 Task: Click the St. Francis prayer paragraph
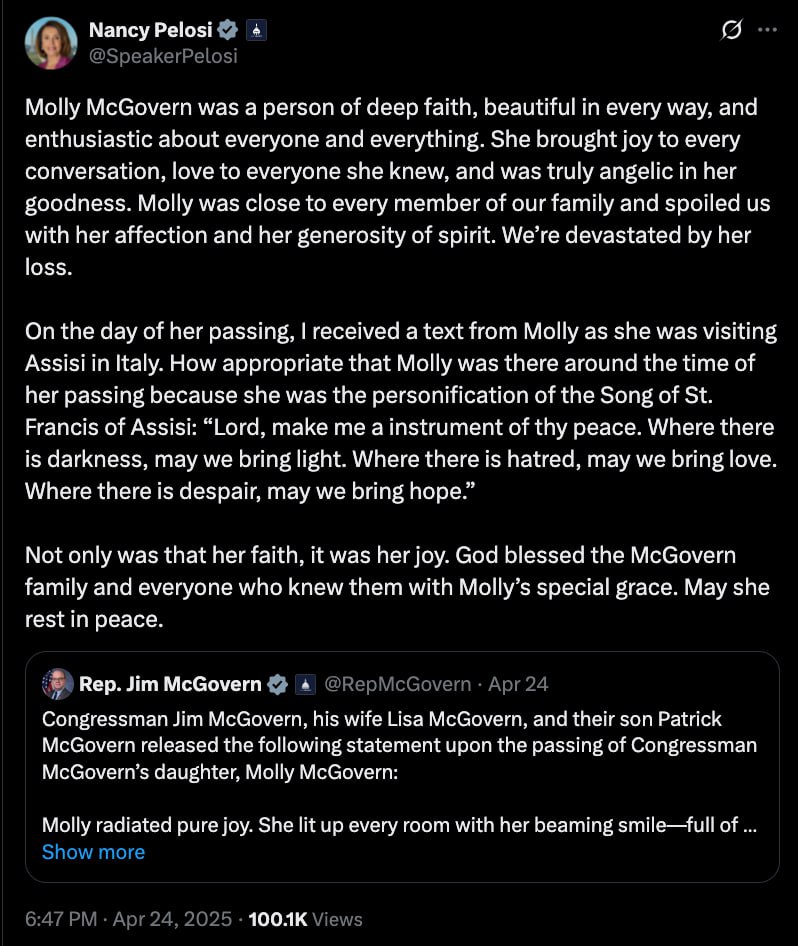[401, 411]
